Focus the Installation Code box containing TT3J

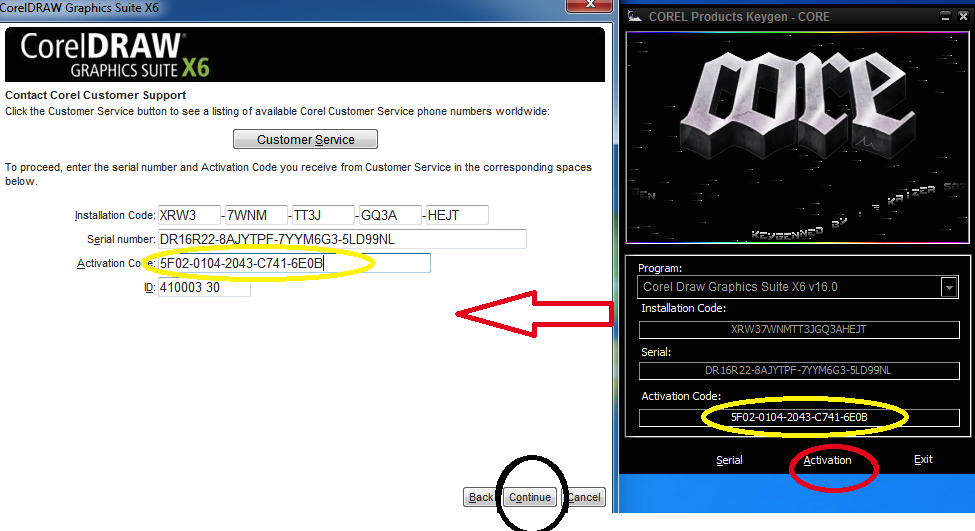(x=323, y=215)
